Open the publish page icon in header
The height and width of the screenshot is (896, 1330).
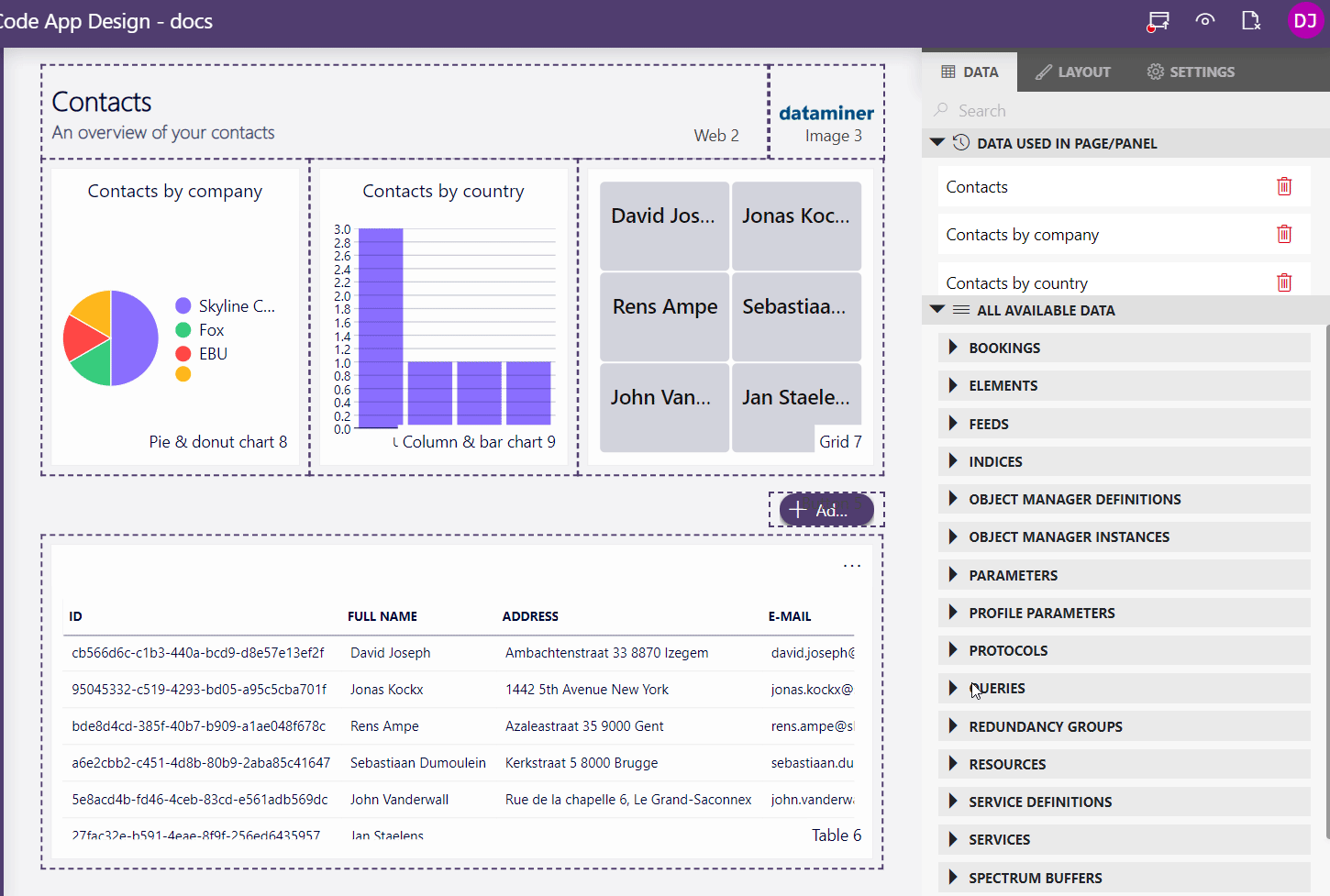1250,20
